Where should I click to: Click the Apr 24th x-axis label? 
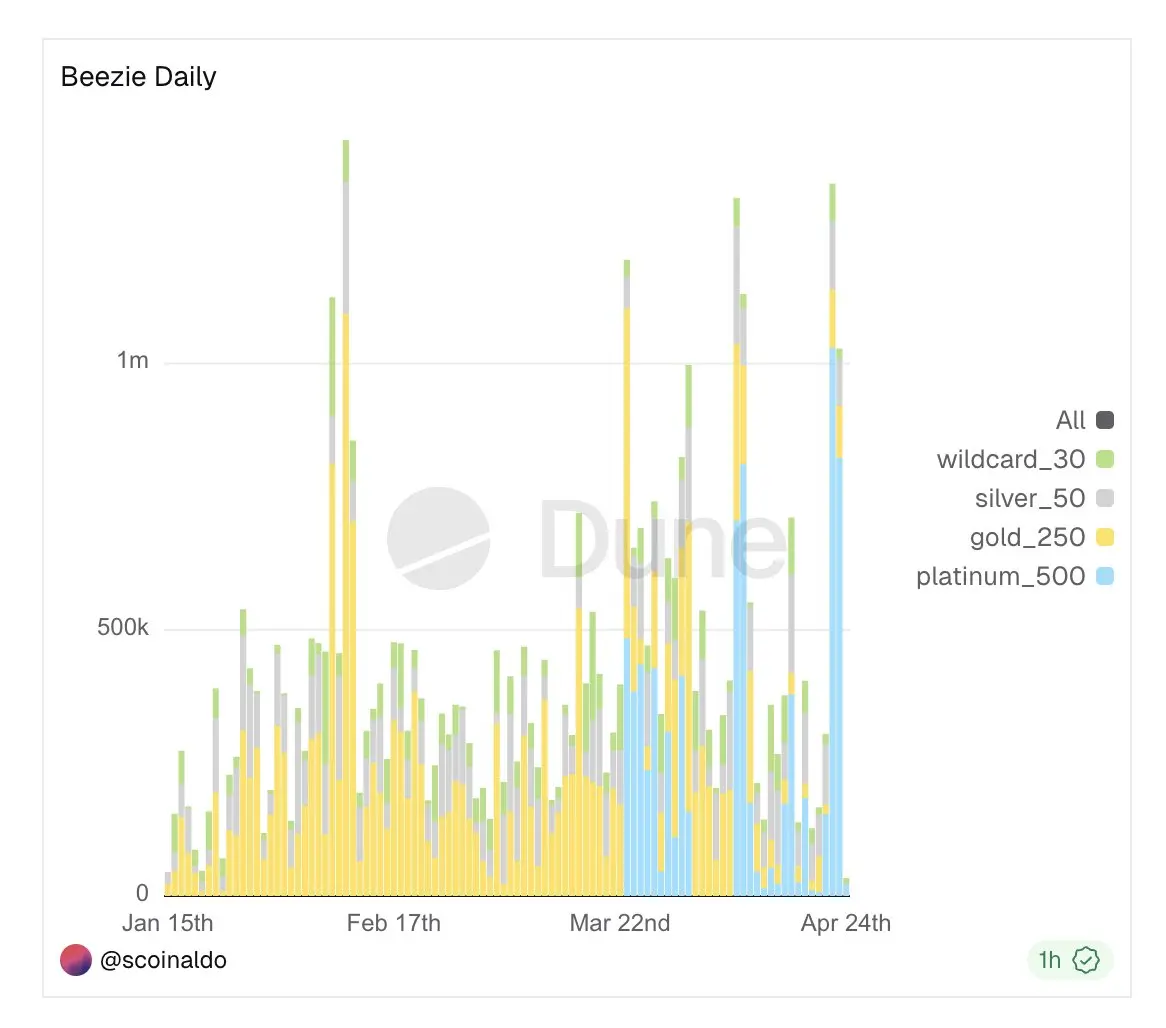click(845, 923)
